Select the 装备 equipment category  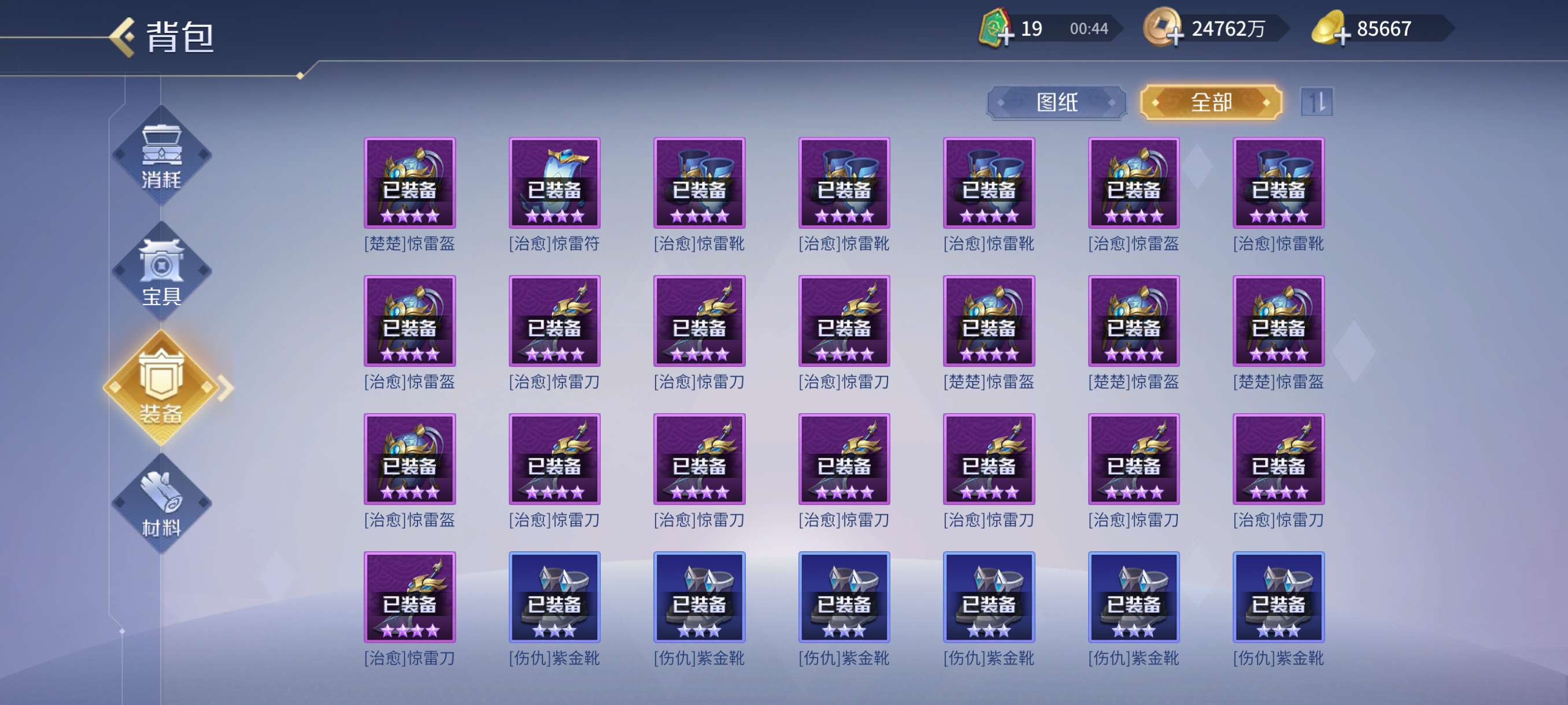(161, 388)
